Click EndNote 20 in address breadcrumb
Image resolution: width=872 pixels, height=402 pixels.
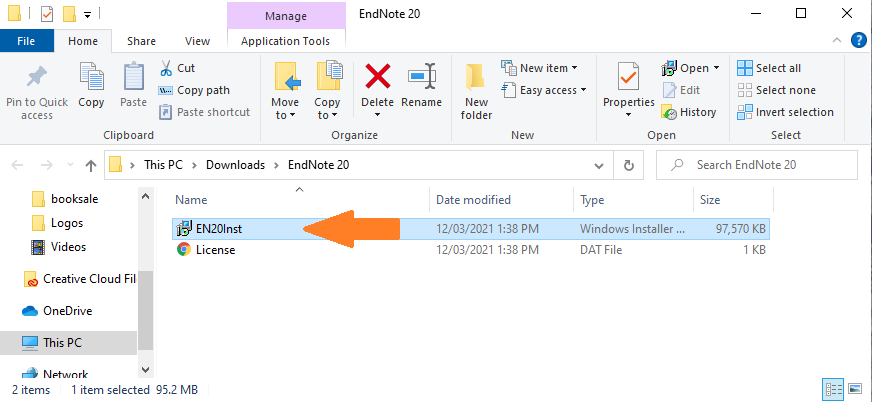pyautogui.click(x=319, y=165)
